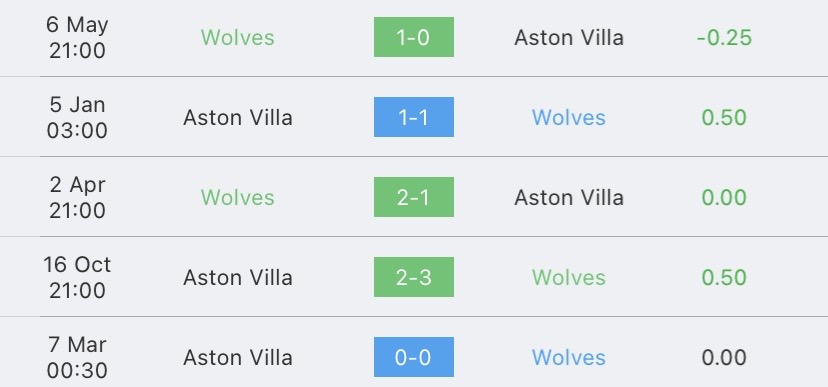The width and height of the screenshot is (828, 387).
Task: Click green Wolves link on 16 Oct
Action: point(569,277)
